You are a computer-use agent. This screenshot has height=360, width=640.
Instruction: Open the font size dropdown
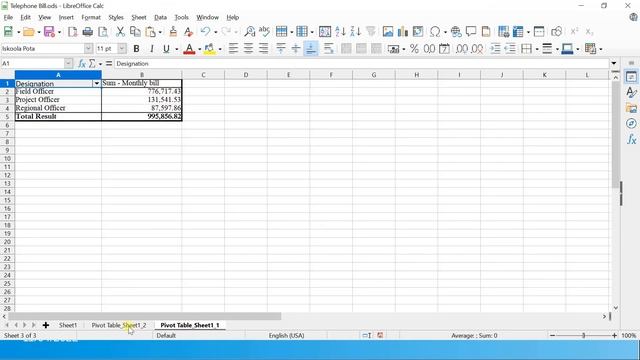122,49
